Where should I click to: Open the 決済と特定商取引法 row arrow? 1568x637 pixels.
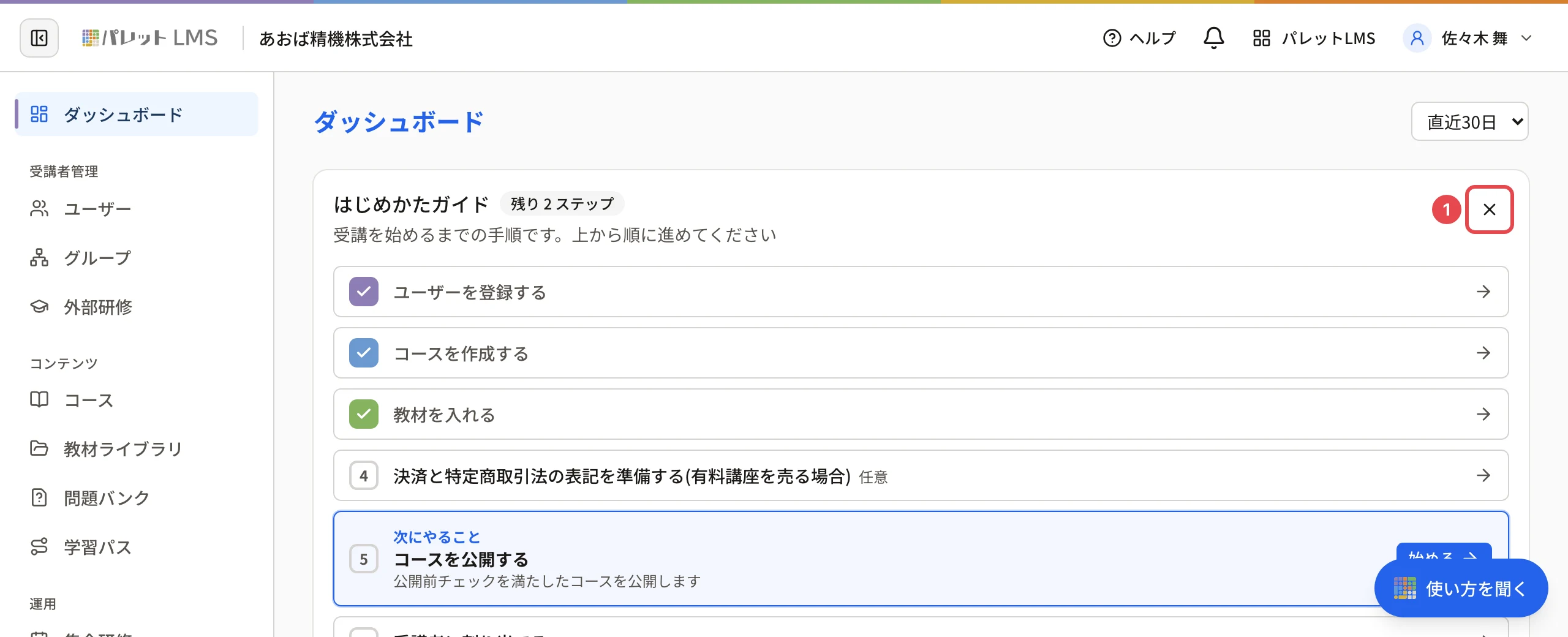(x=1483, y=475)
